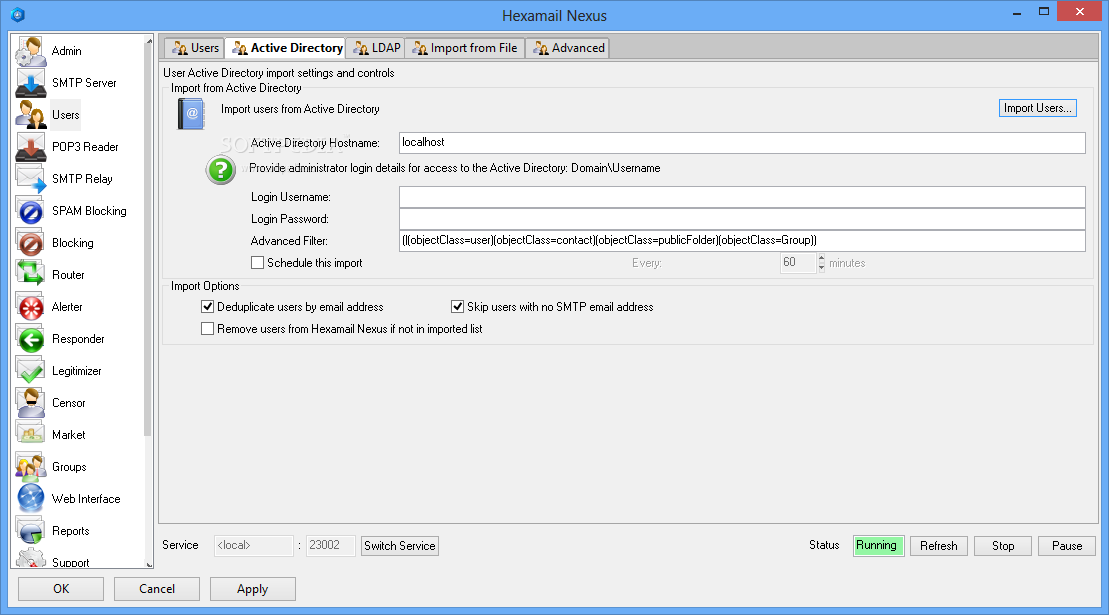Select the Active Directory tab
The height and width of the screenshot is (615, 1109).
(286, 48)
